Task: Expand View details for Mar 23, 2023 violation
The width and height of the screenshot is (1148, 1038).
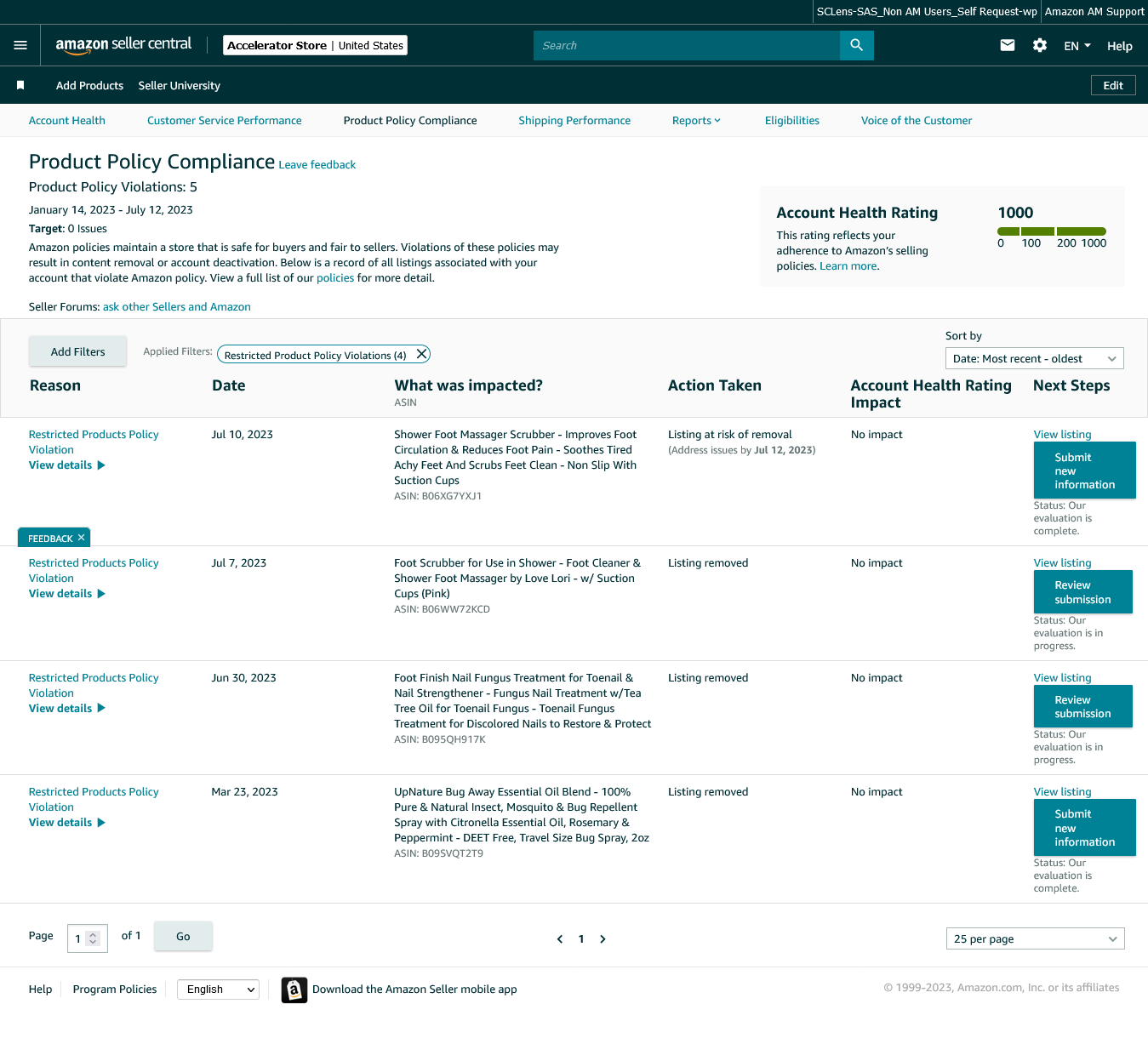Action: [67, 823]
